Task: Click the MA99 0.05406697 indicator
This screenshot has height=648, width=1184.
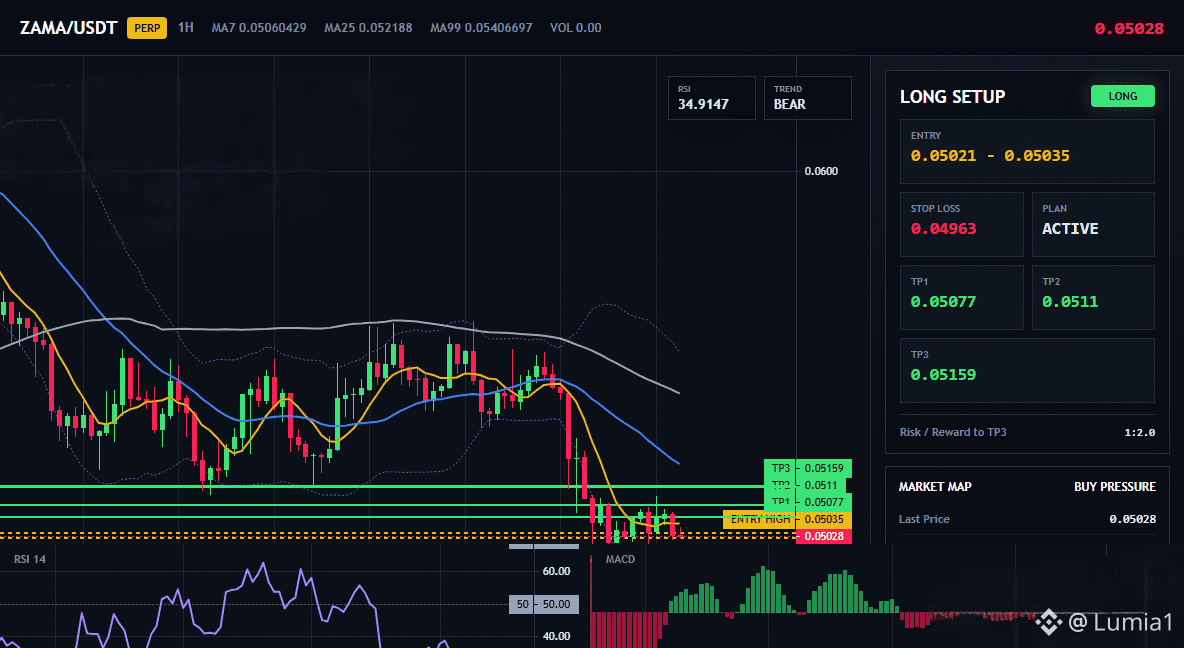Action: (481, 27)
